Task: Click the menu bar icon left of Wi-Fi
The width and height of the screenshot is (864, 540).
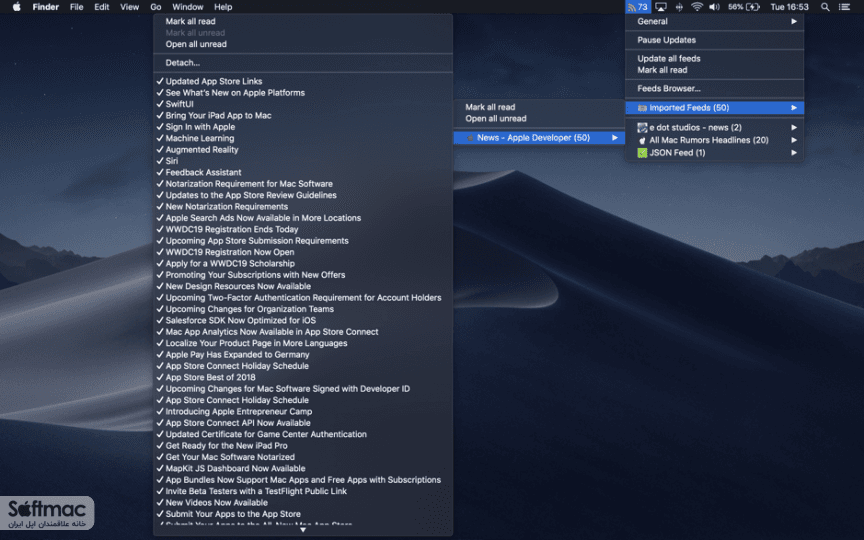Action: (679, 7)
